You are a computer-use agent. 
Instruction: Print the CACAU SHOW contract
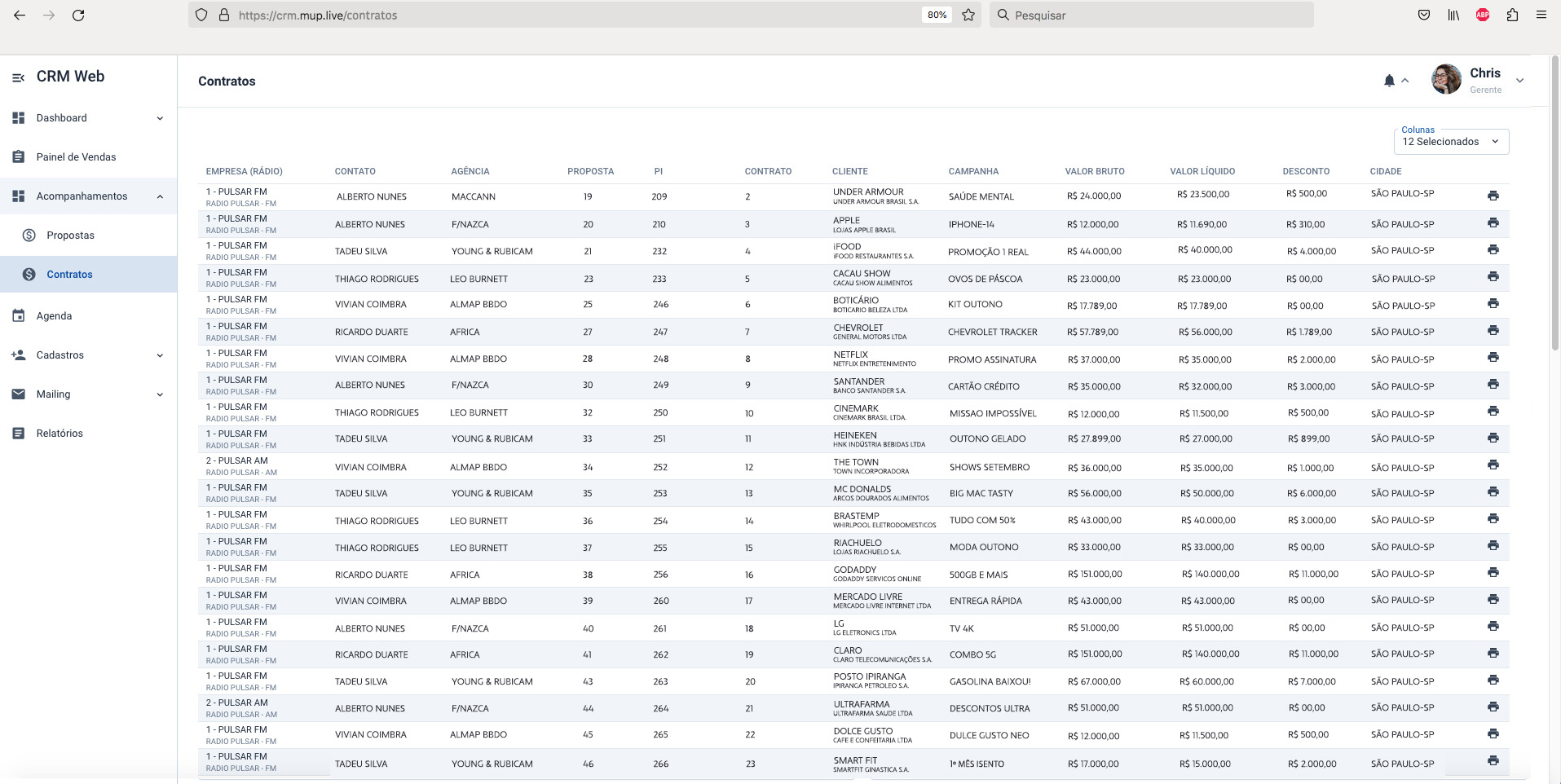coord(1493,276)
